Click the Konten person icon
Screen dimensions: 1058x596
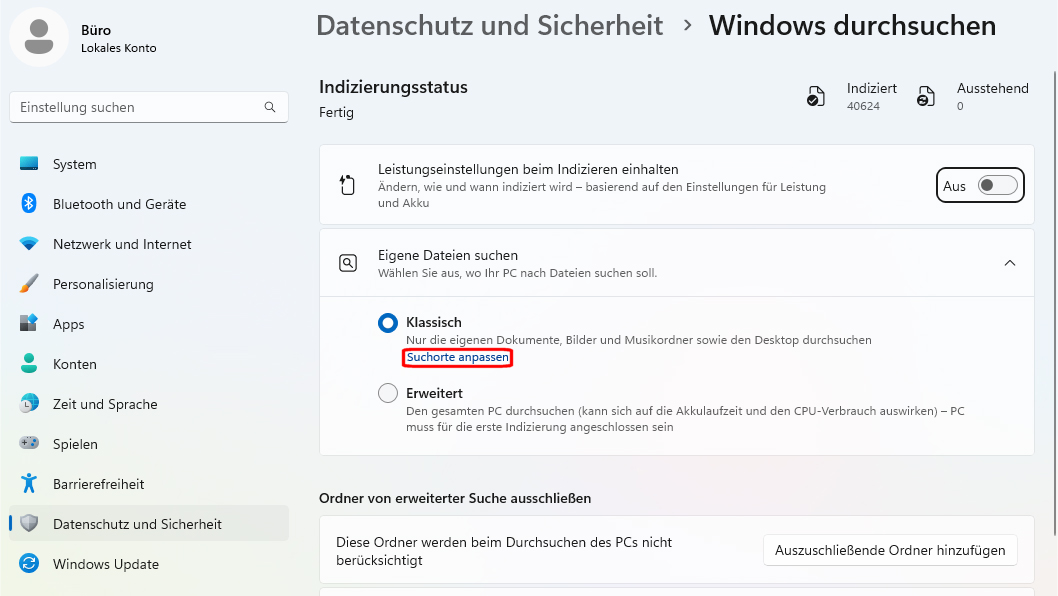click(29, 363)
